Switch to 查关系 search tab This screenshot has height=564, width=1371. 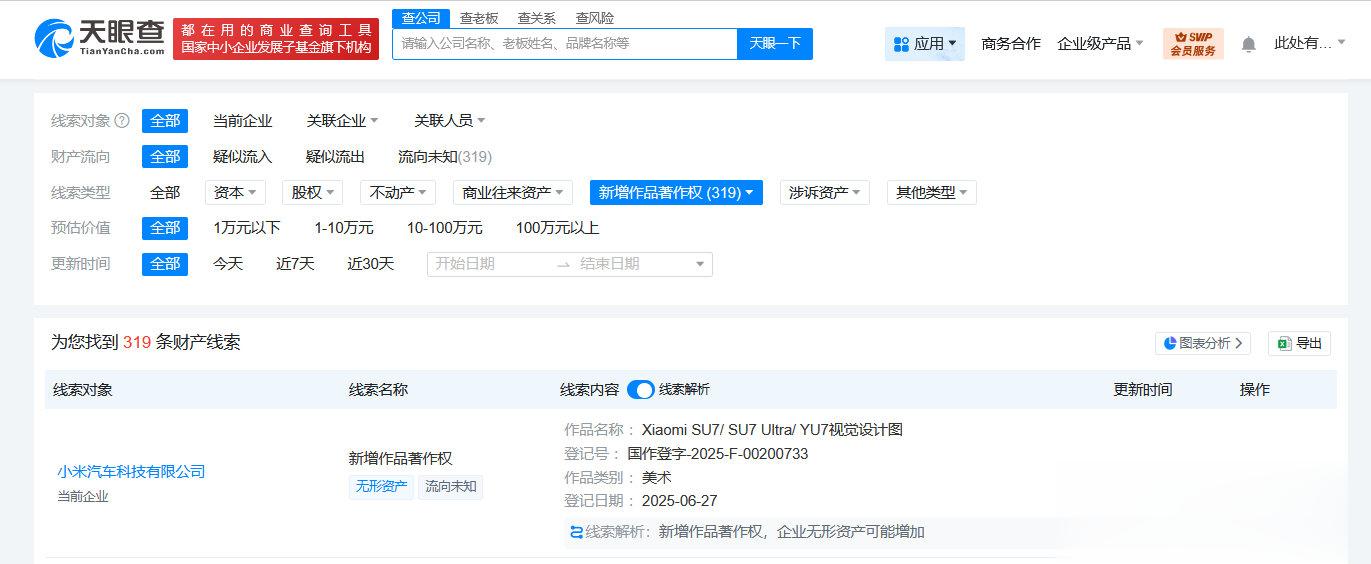(x=537, y=18)
